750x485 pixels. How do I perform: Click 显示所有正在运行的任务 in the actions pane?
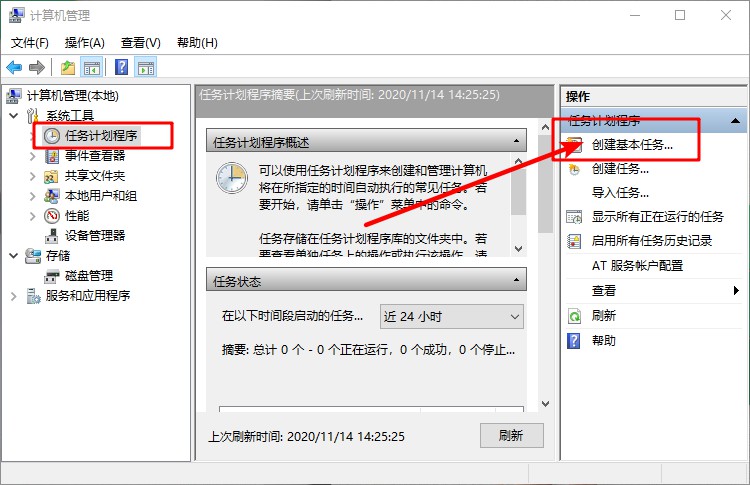[x=657, y=216]
